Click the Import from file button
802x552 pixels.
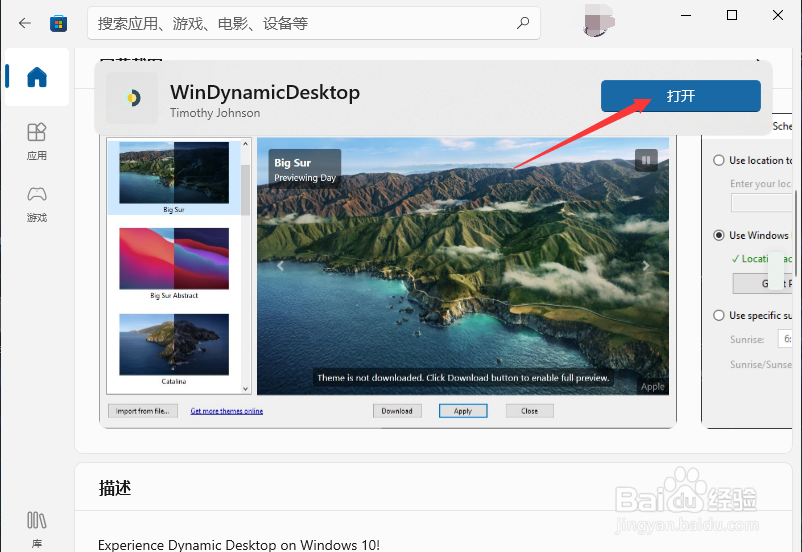click(143, 411)
